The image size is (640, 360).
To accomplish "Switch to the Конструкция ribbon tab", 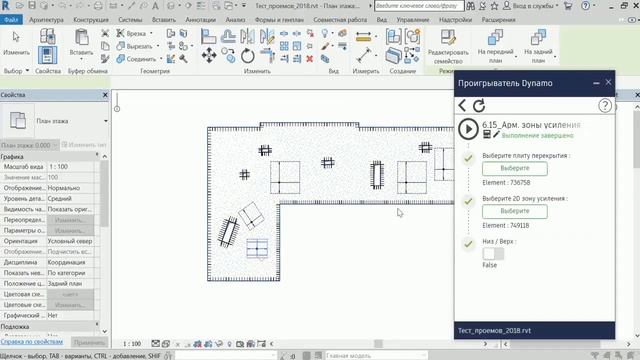I will (91, 20).
